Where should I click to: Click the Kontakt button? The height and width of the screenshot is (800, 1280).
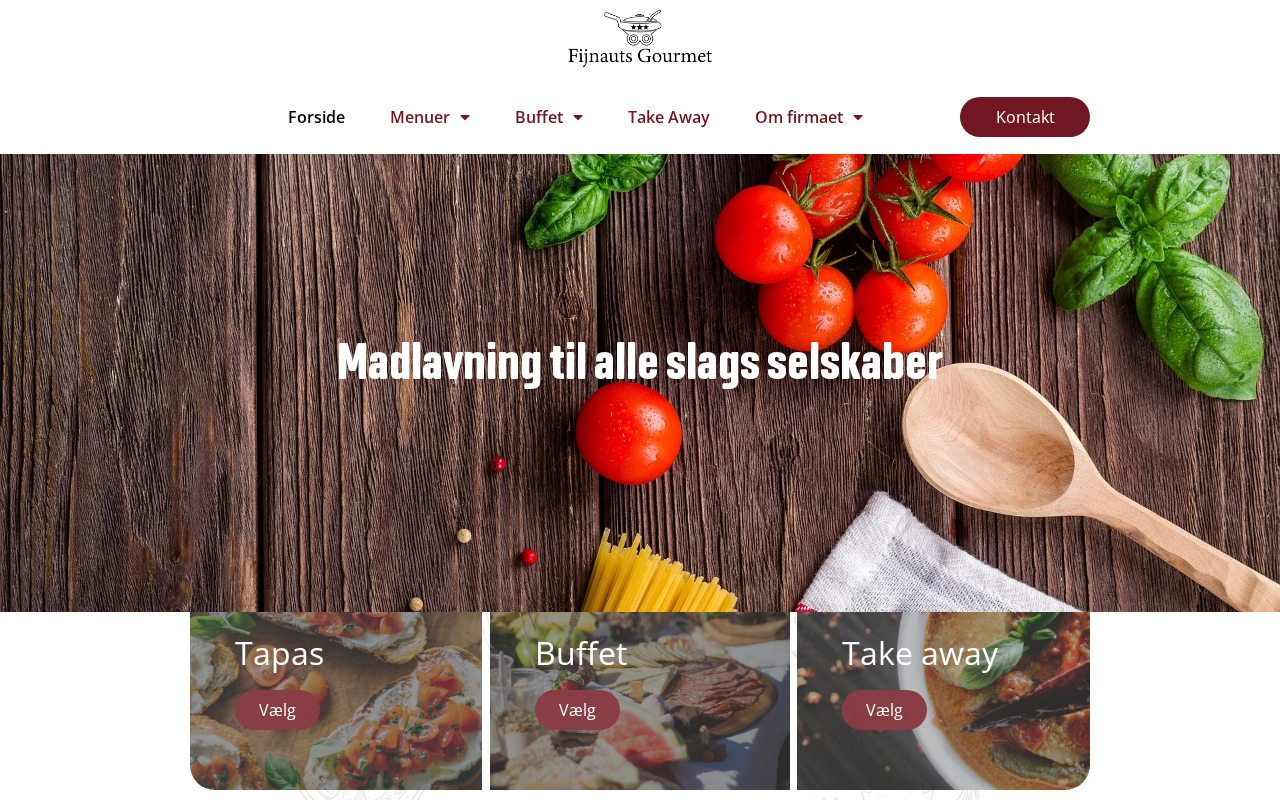(x=1025, y=117)
